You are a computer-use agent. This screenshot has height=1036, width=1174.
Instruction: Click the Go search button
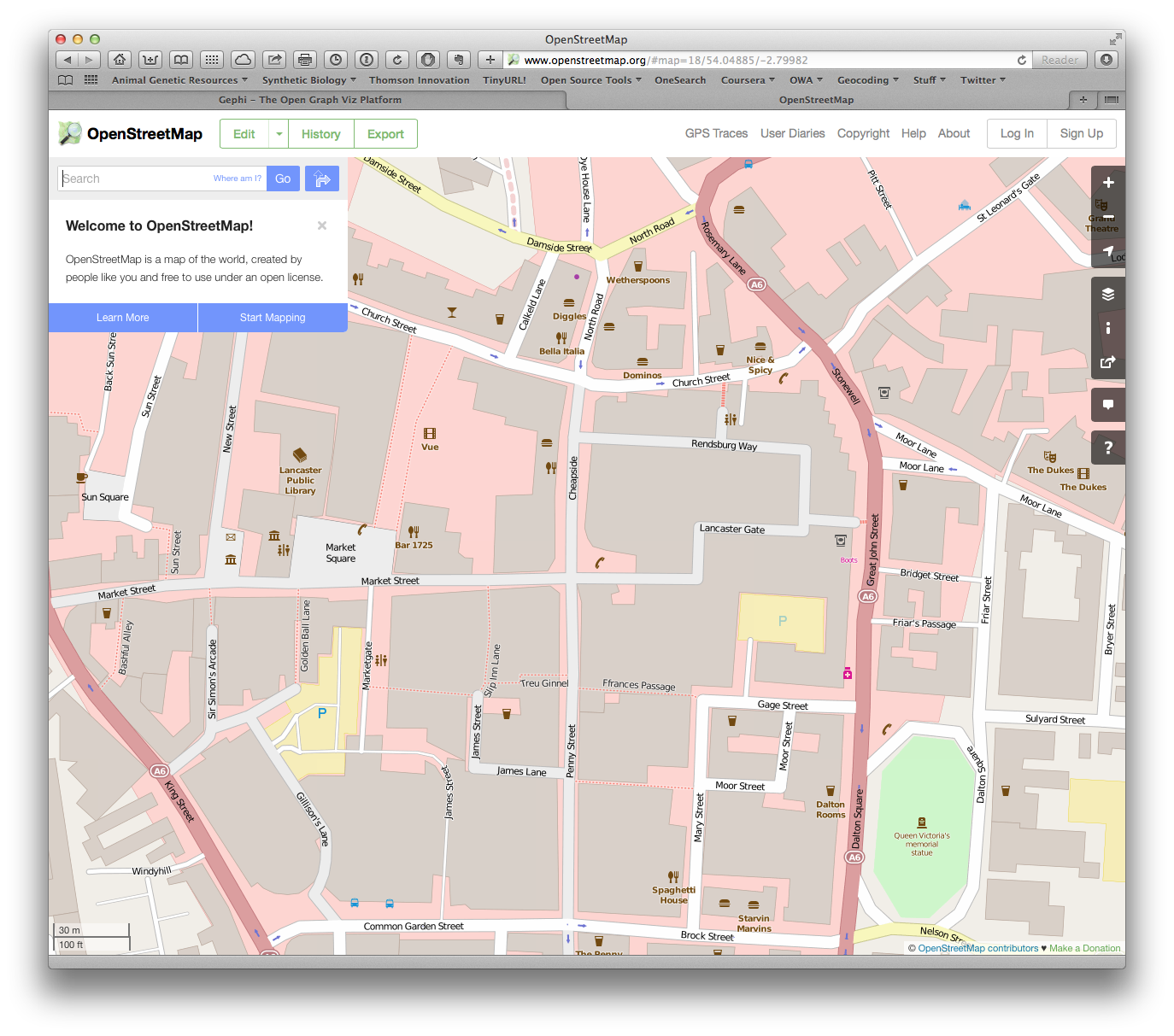[283, 179]
